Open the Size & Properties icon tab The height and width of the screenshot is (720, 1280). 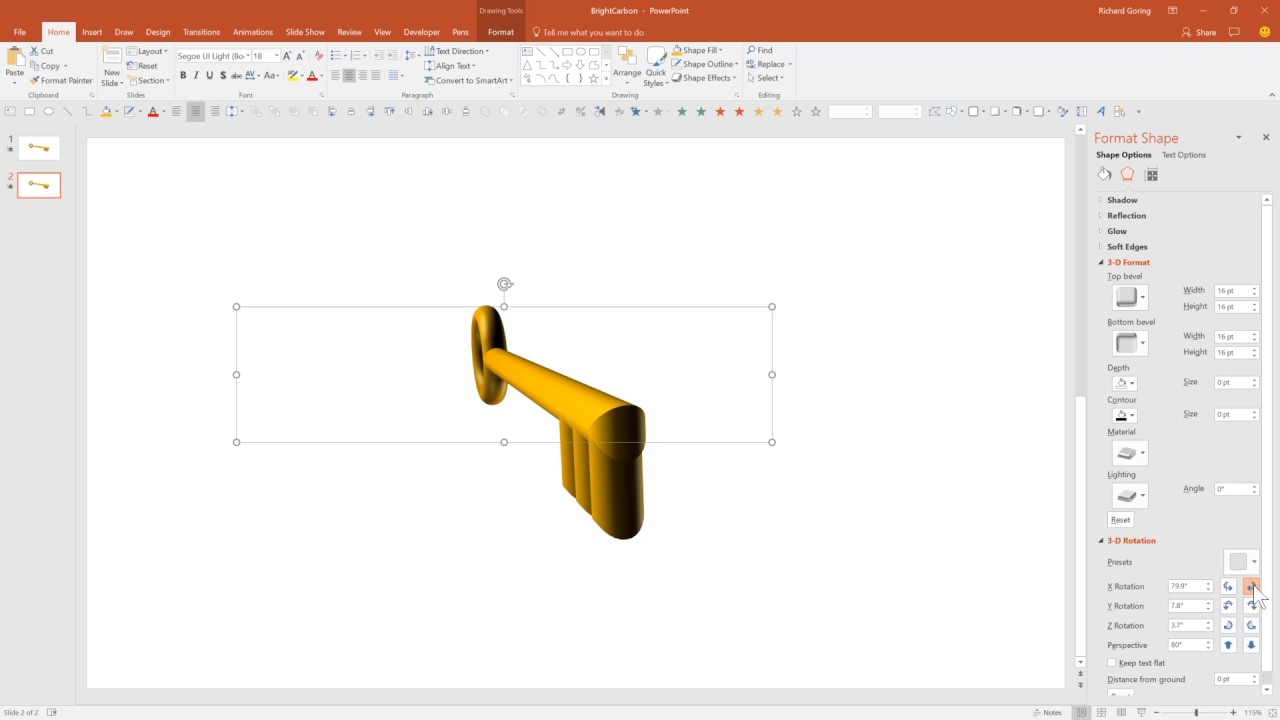[1151, 175]
